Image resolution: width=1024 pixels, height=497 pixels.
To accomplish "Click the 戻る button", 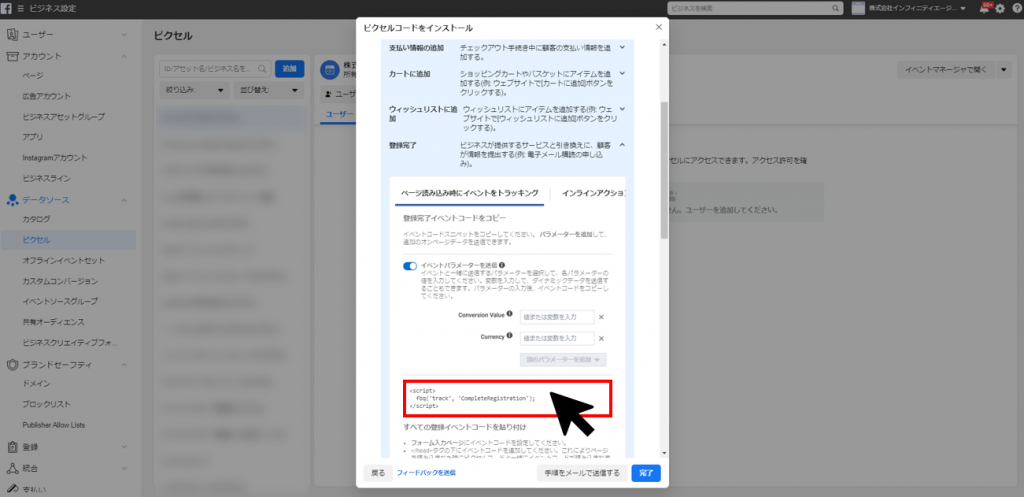I will click(378, 473).
